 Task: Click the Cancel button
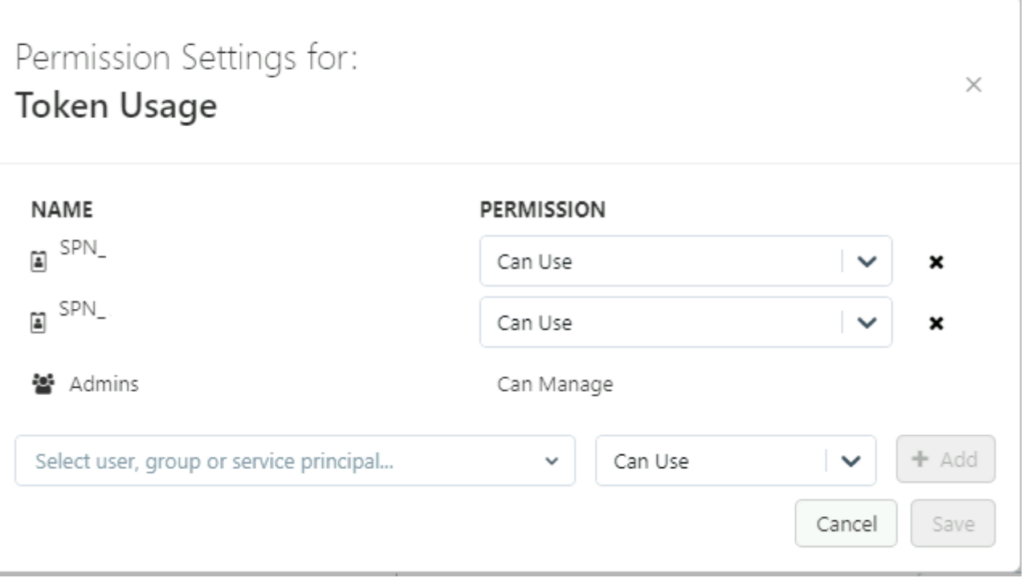click(847, 524)
